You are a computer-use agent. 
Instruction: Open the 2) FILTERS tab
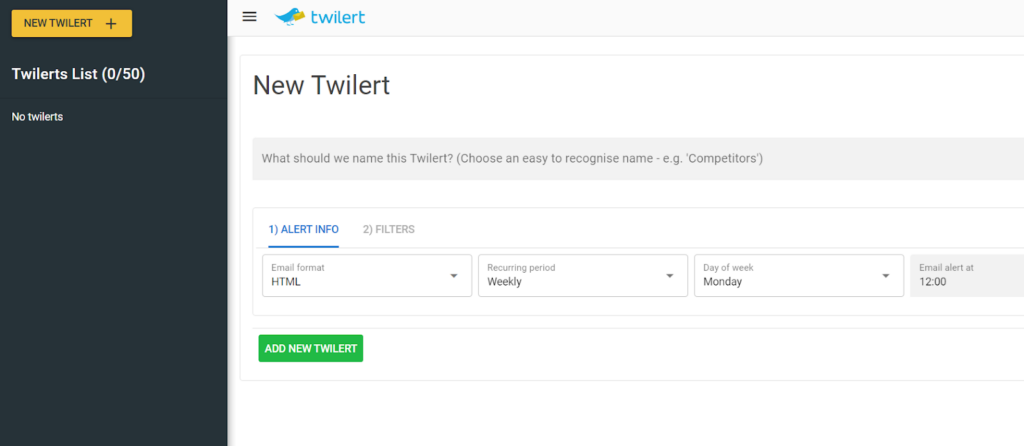pyautogui.click(x=388, y=229)
